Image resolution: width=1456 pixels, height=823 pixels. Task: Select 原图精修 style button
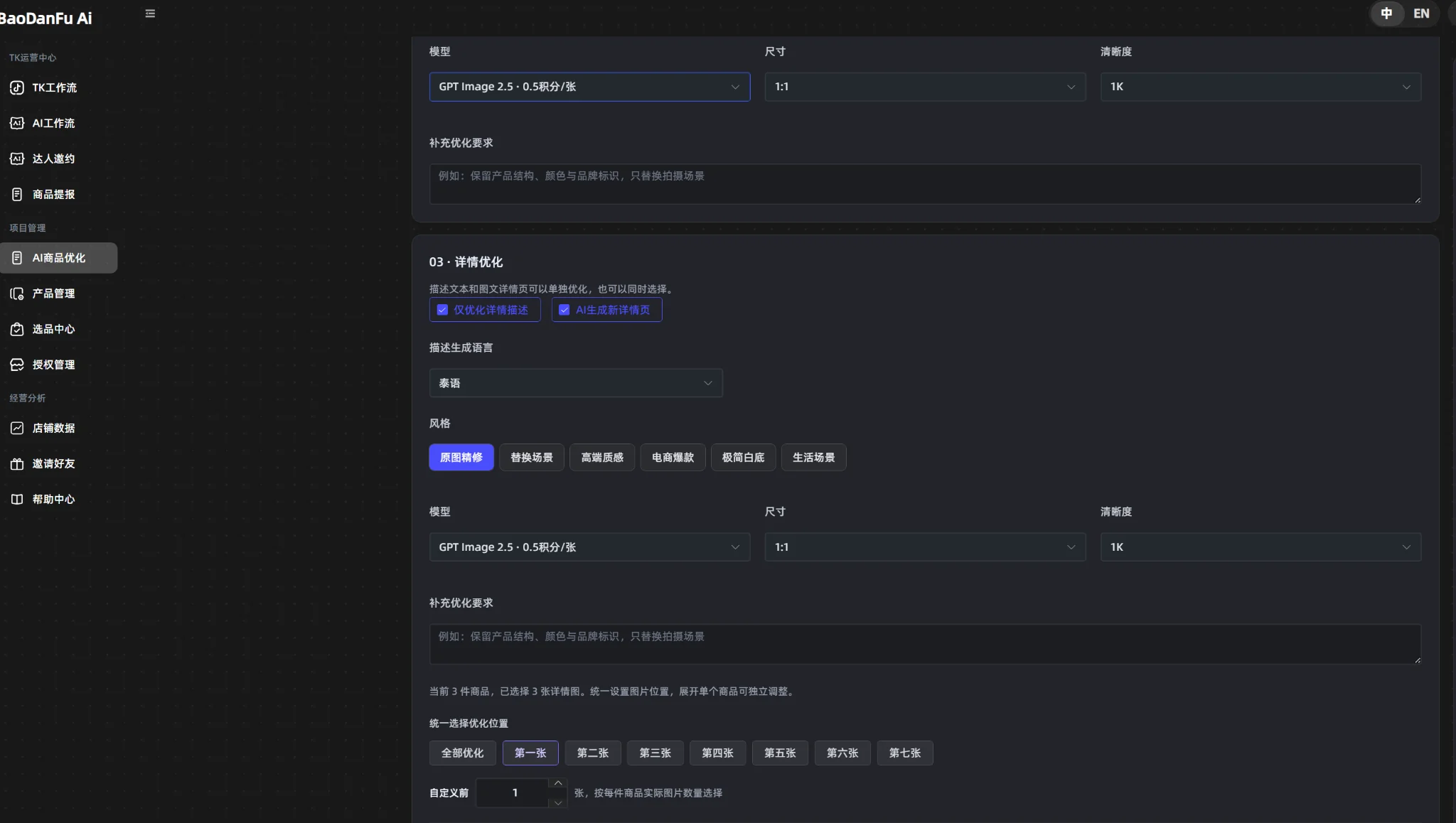tap(461, 458)
